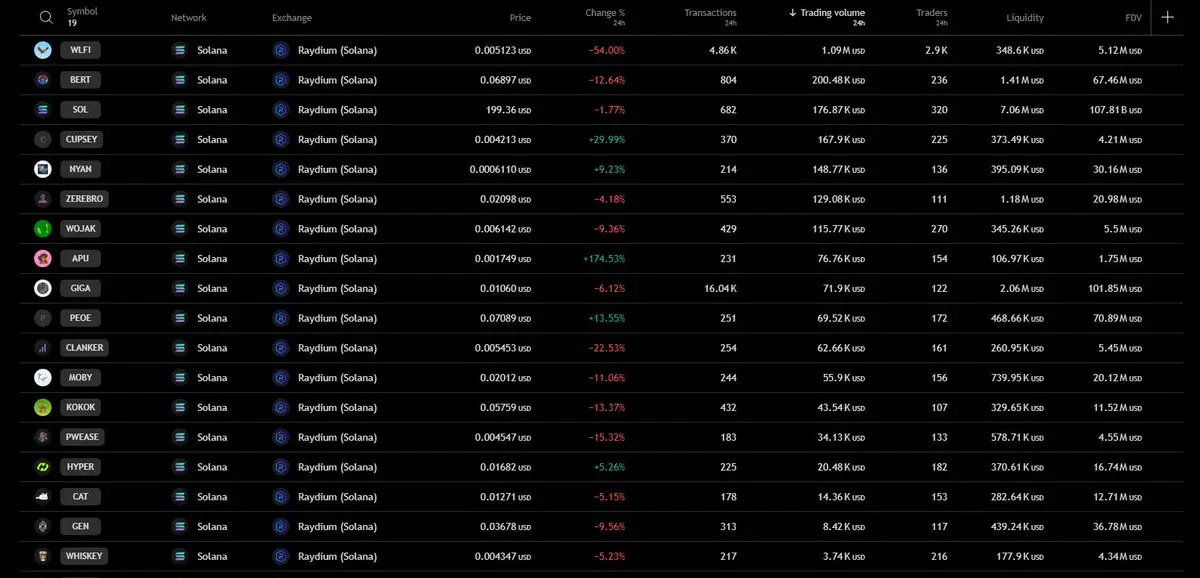Click the WLFI token logo icon

click(43, 50)
